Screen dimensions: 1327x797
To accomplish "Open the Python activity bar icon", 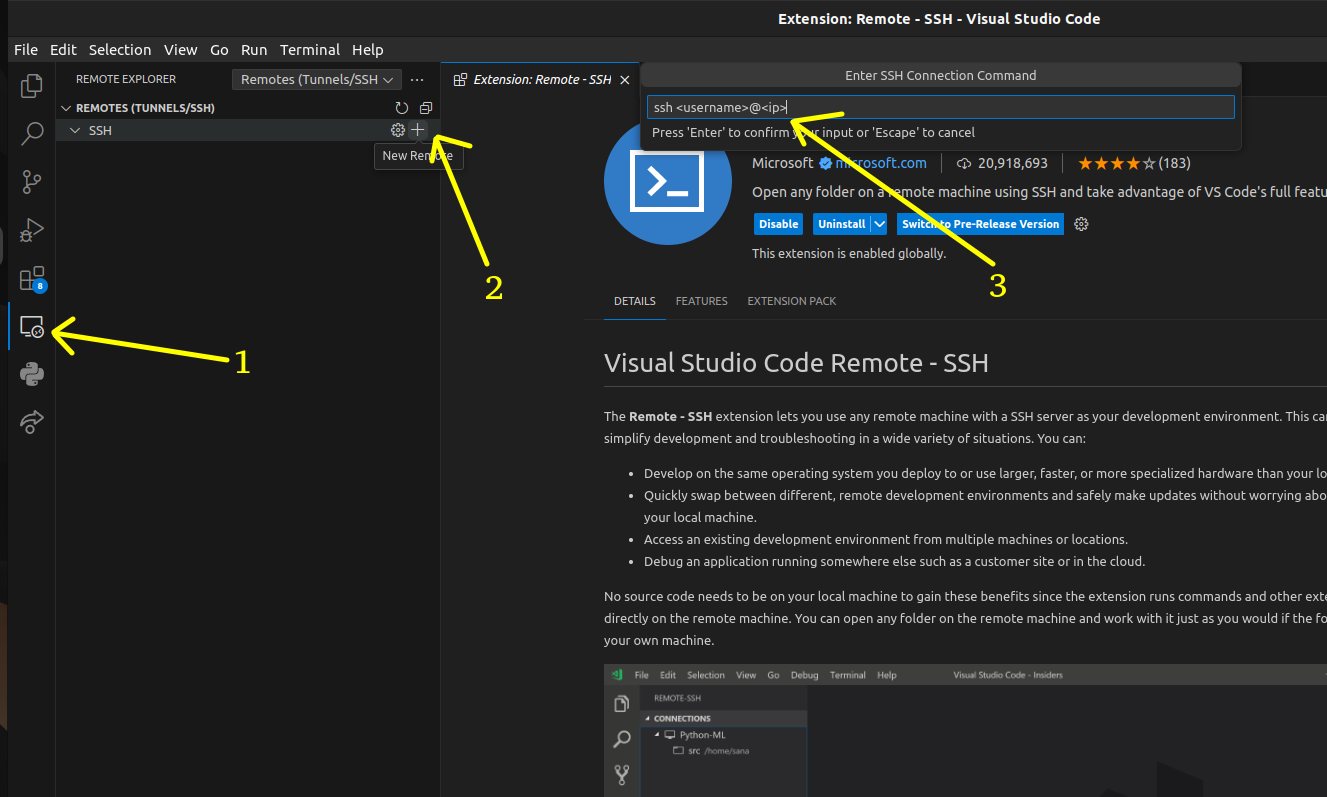I will [x=32, y=374].
